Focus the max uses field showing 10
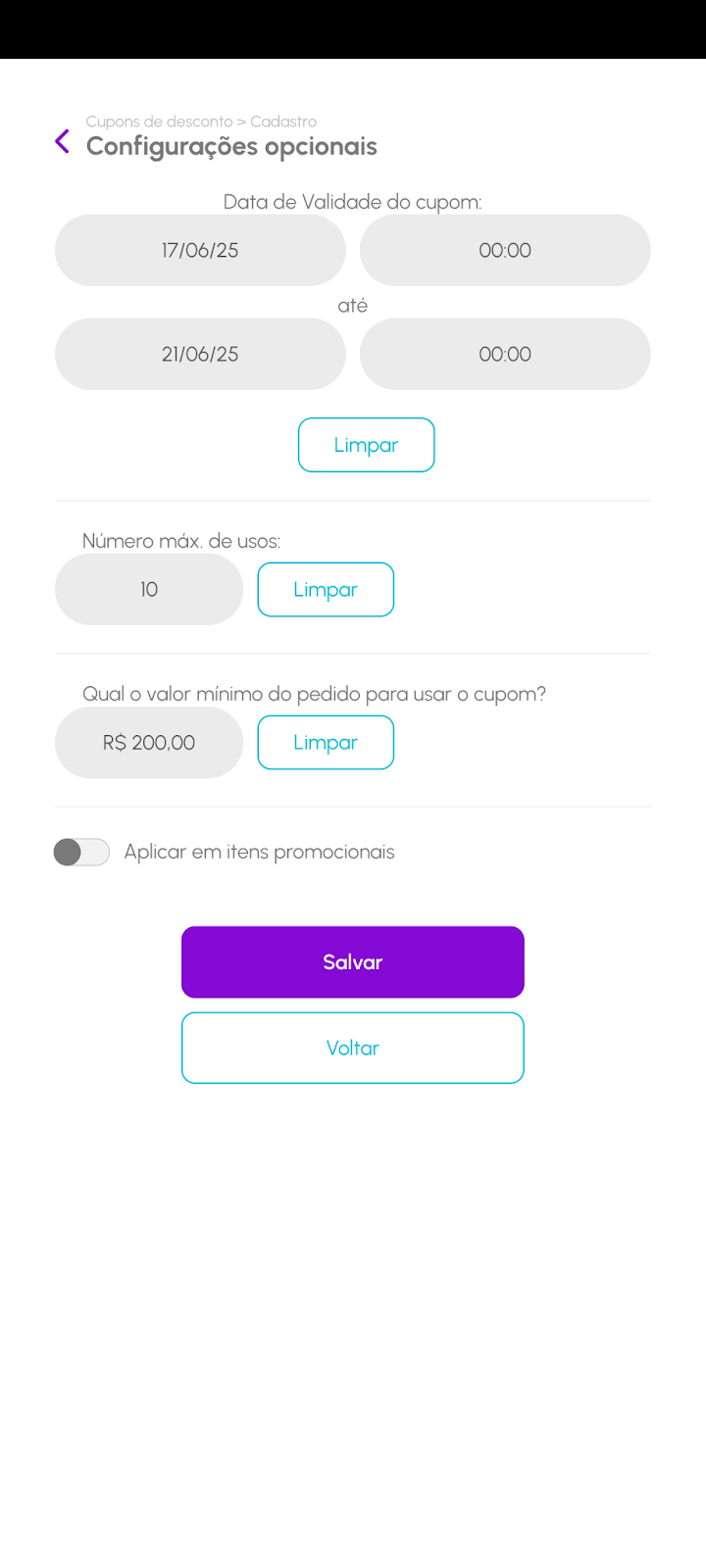Image resolution: width=706 pixels, height=1568 pixels. pos(149,589)
